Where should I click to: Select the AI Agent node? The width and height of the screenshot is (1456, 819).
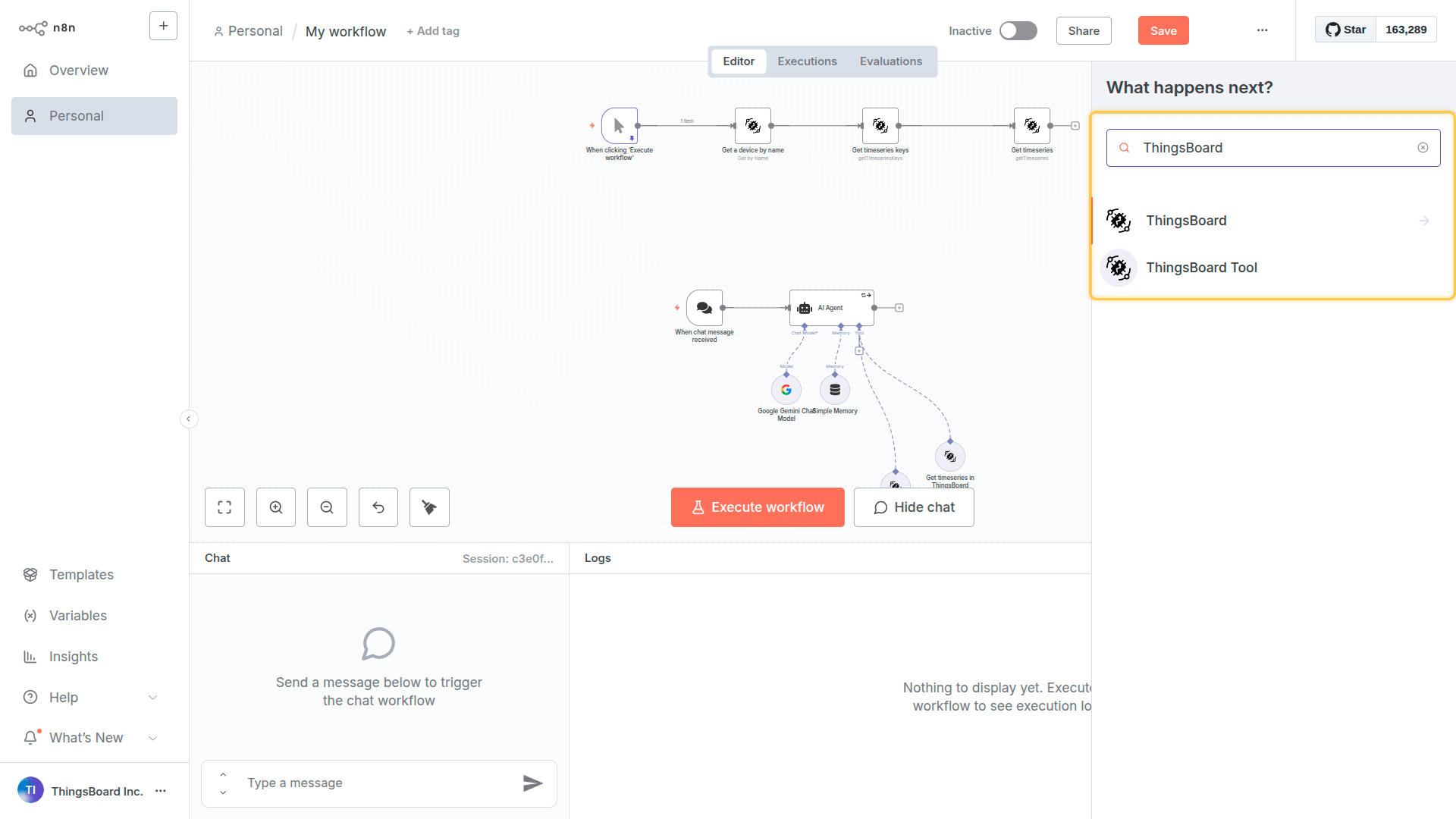(x=831, y=308)
